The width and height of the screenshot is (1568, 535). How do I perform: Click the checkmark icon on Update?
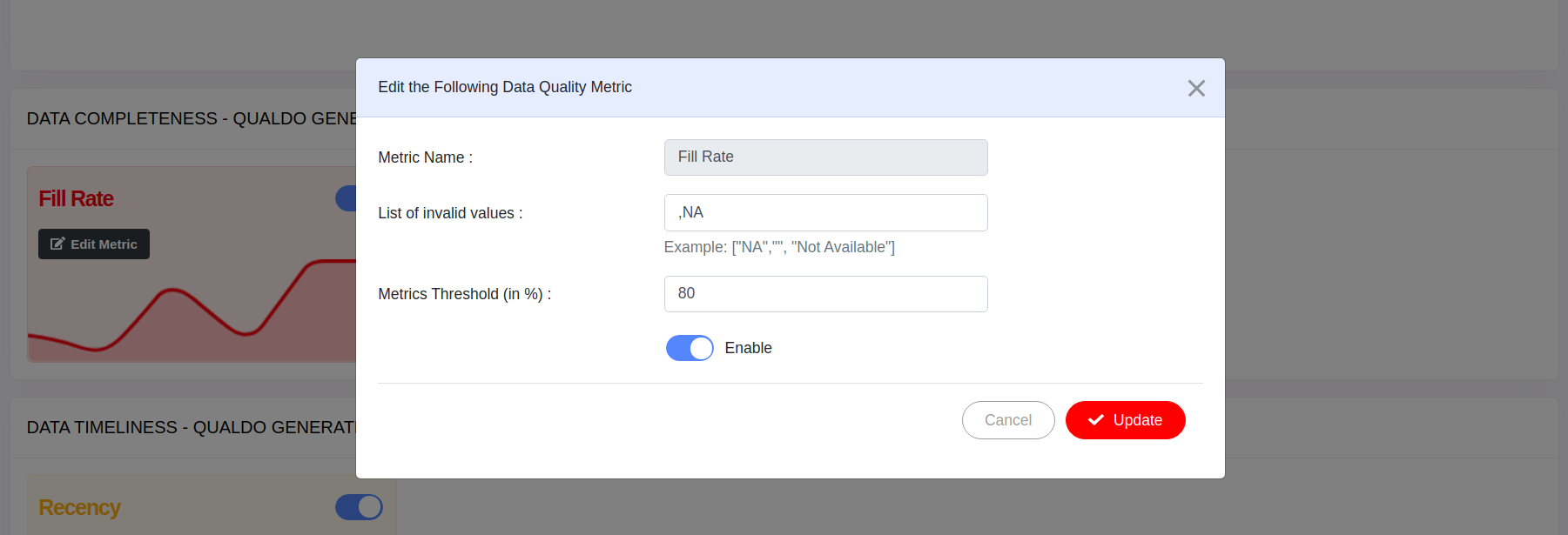tap(1095, 420)
